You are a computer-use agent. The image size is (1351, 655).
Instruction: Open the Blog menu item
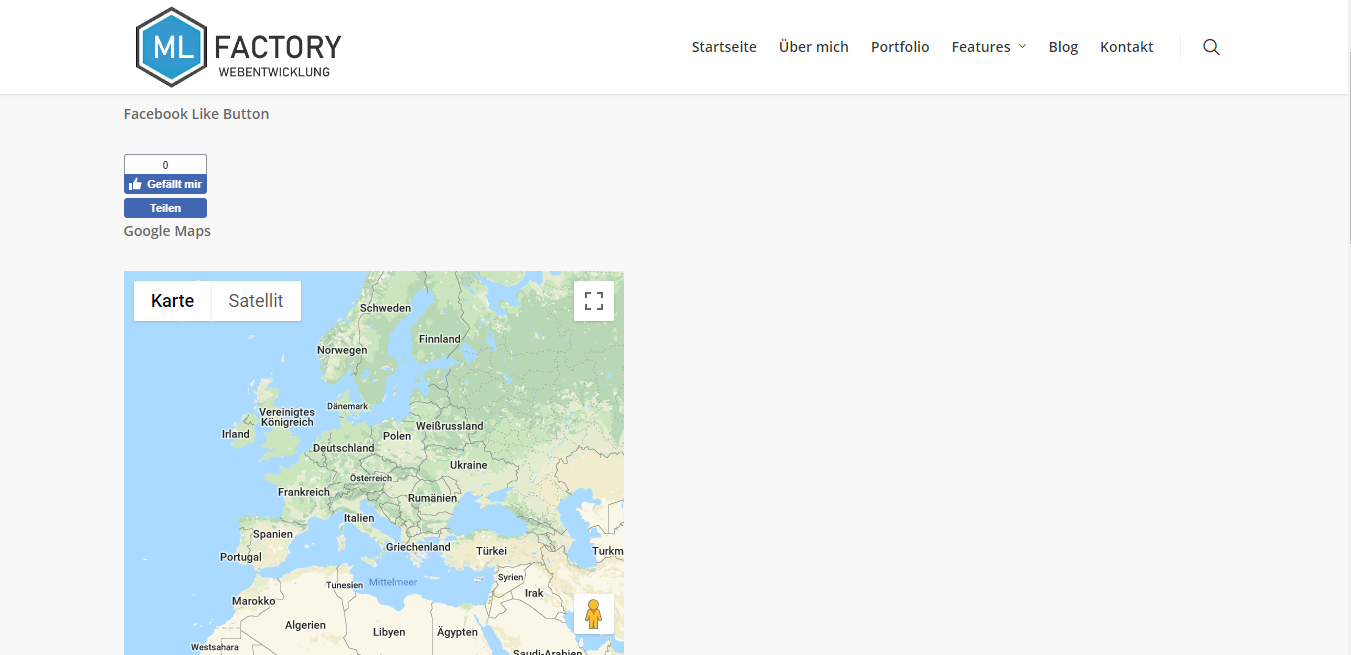point(1063,47)
